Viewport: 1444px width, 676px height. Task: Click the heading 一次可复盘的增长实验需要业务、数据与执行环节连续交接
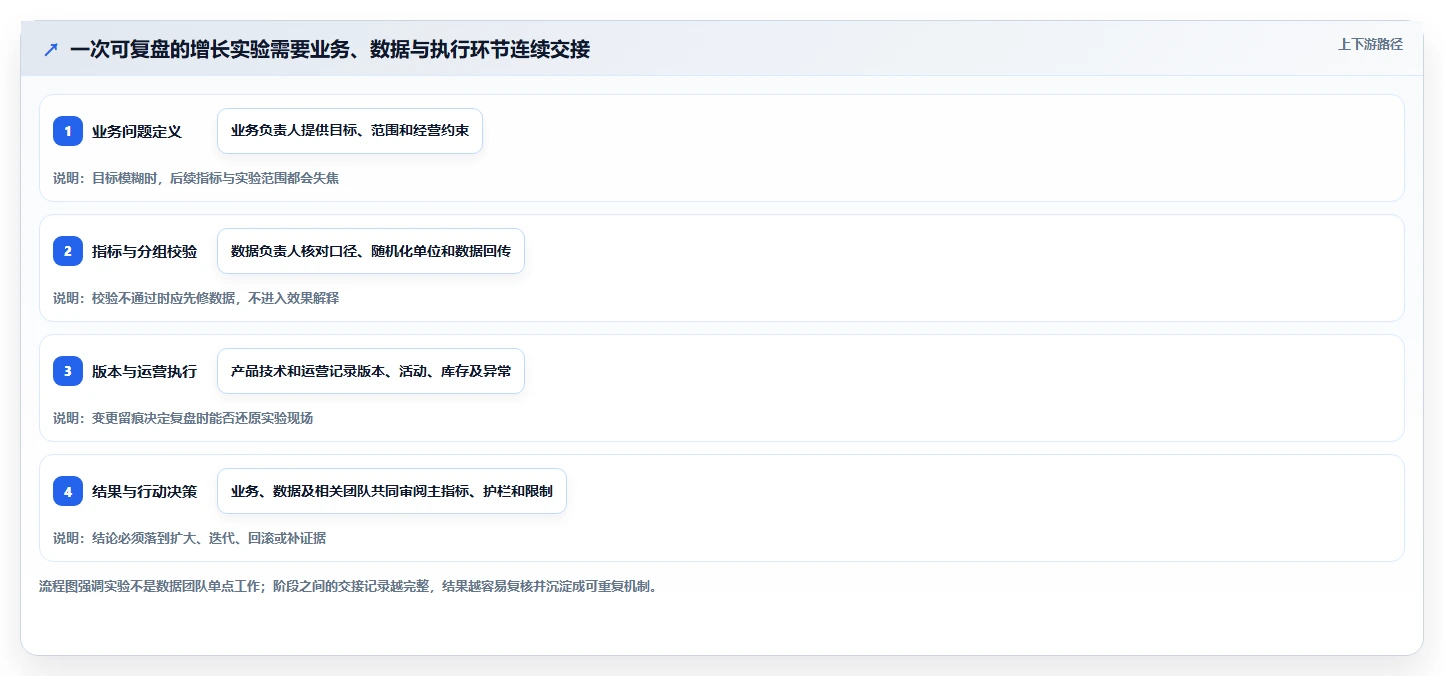(x=330, y=49)
